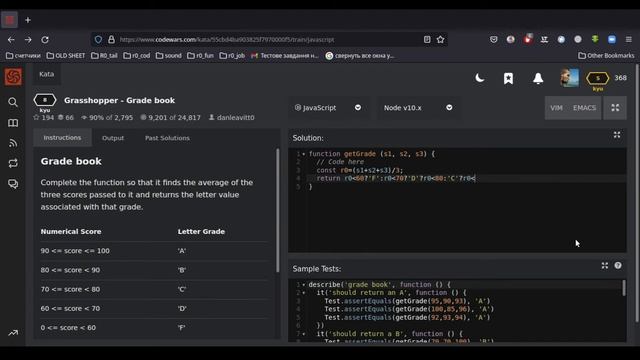Open a new browser tab

click(x=28, y=20)
